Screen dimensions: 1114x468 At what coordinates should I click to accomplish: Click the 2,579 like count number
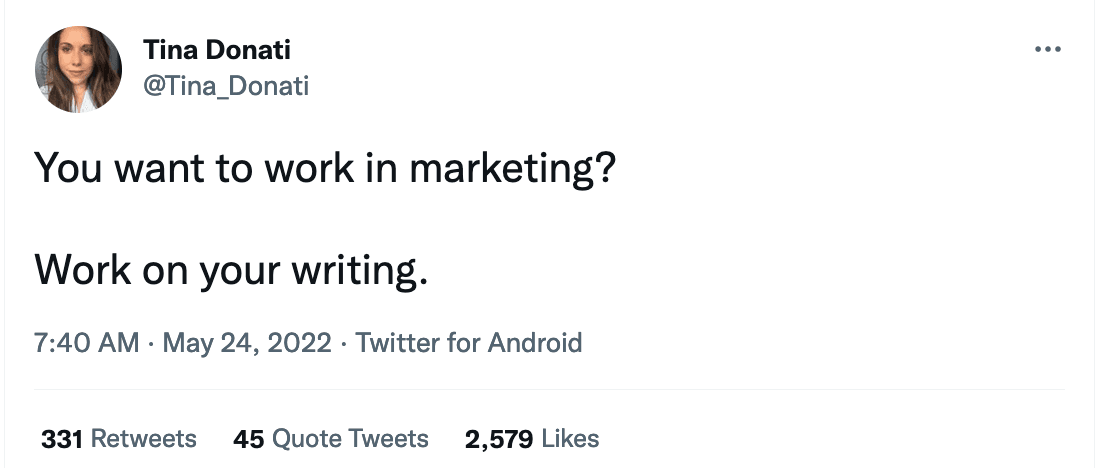[499, 438]
